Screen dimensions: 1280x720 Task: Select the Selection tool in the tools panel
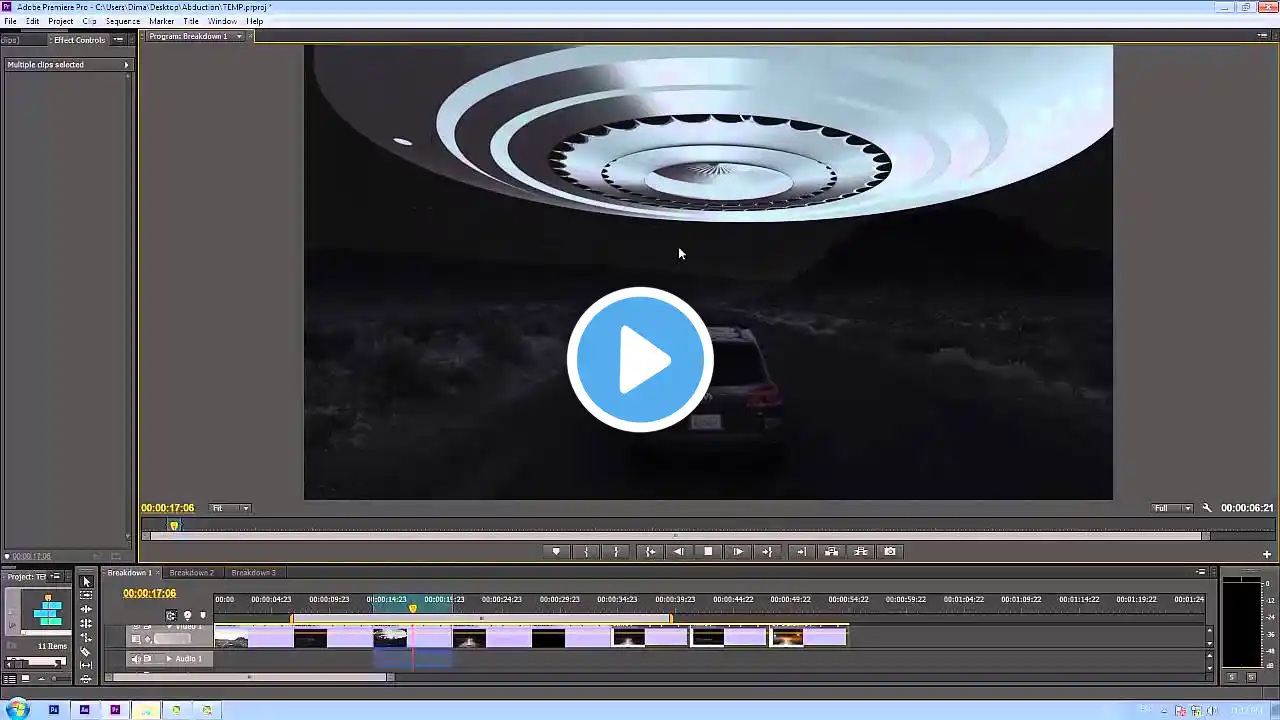pyautogui.click(x=86, y=581)
